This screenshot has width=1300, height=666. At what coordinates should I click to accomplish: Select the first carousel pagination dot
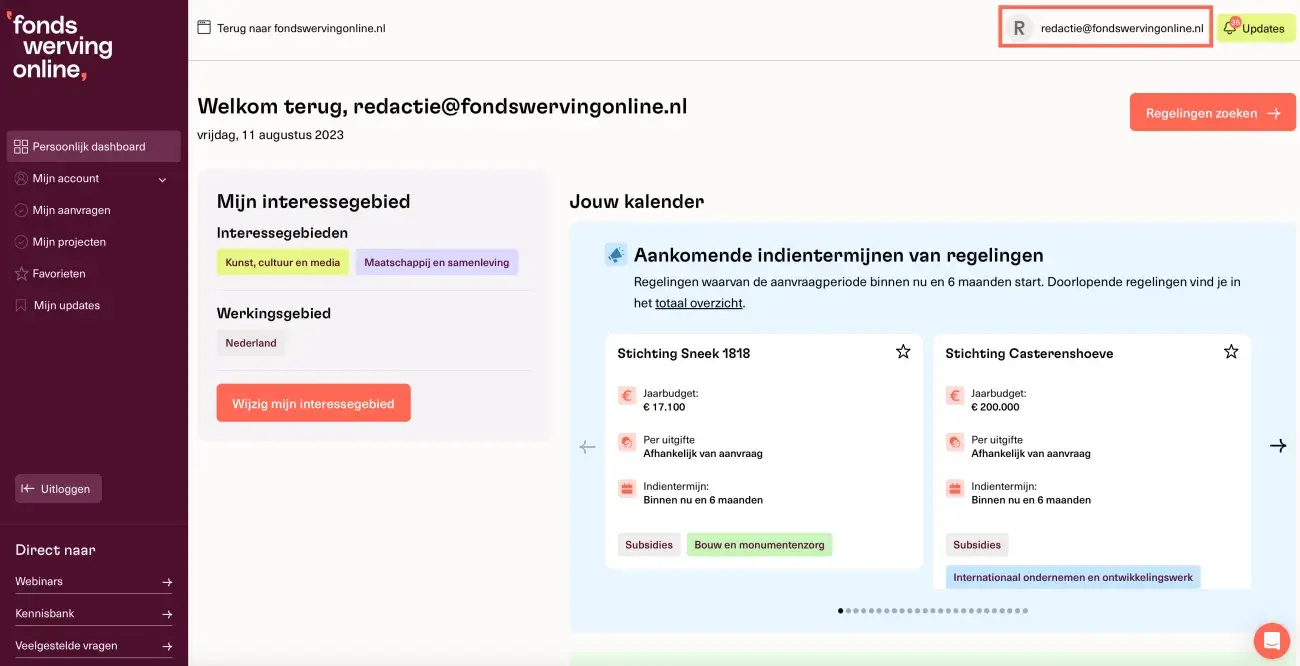coord(841,611)
